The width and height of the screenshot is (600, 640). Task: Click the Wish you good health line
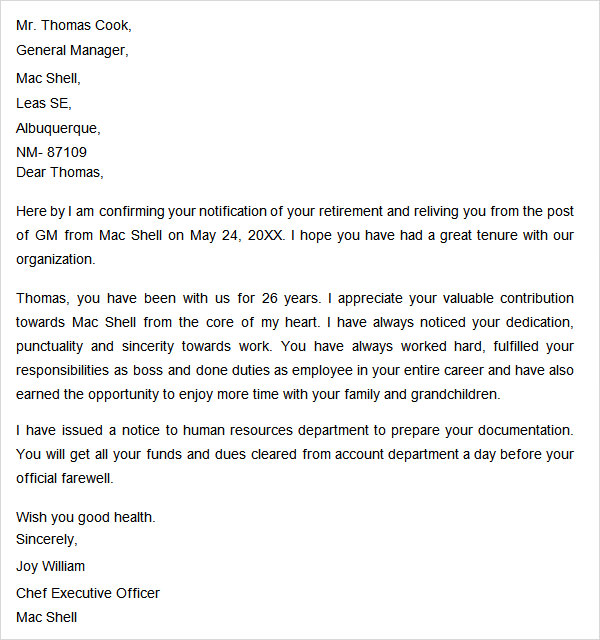86,518
